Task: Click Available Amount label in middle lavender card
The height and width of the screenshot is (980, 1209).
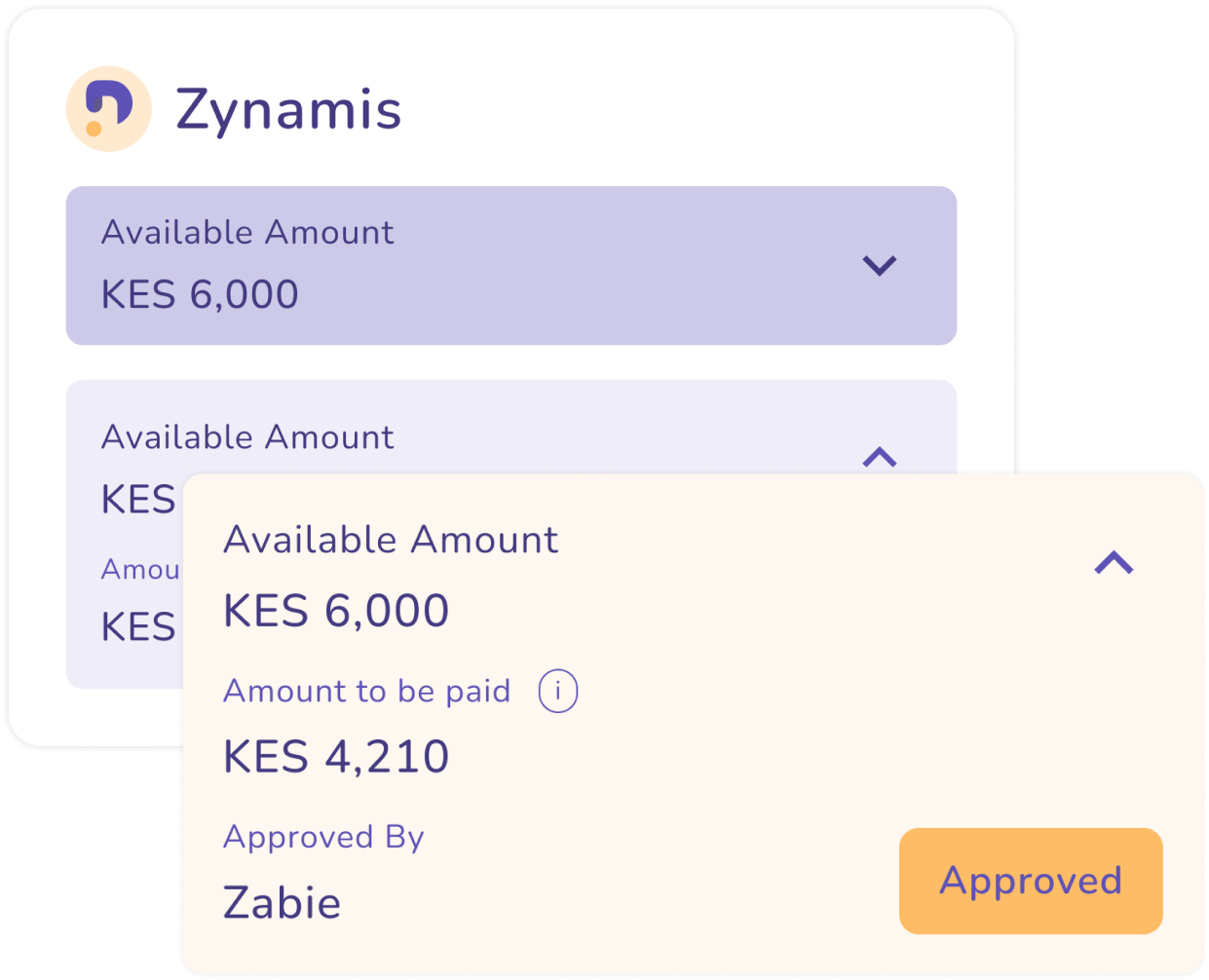Action: click(247, 437)
